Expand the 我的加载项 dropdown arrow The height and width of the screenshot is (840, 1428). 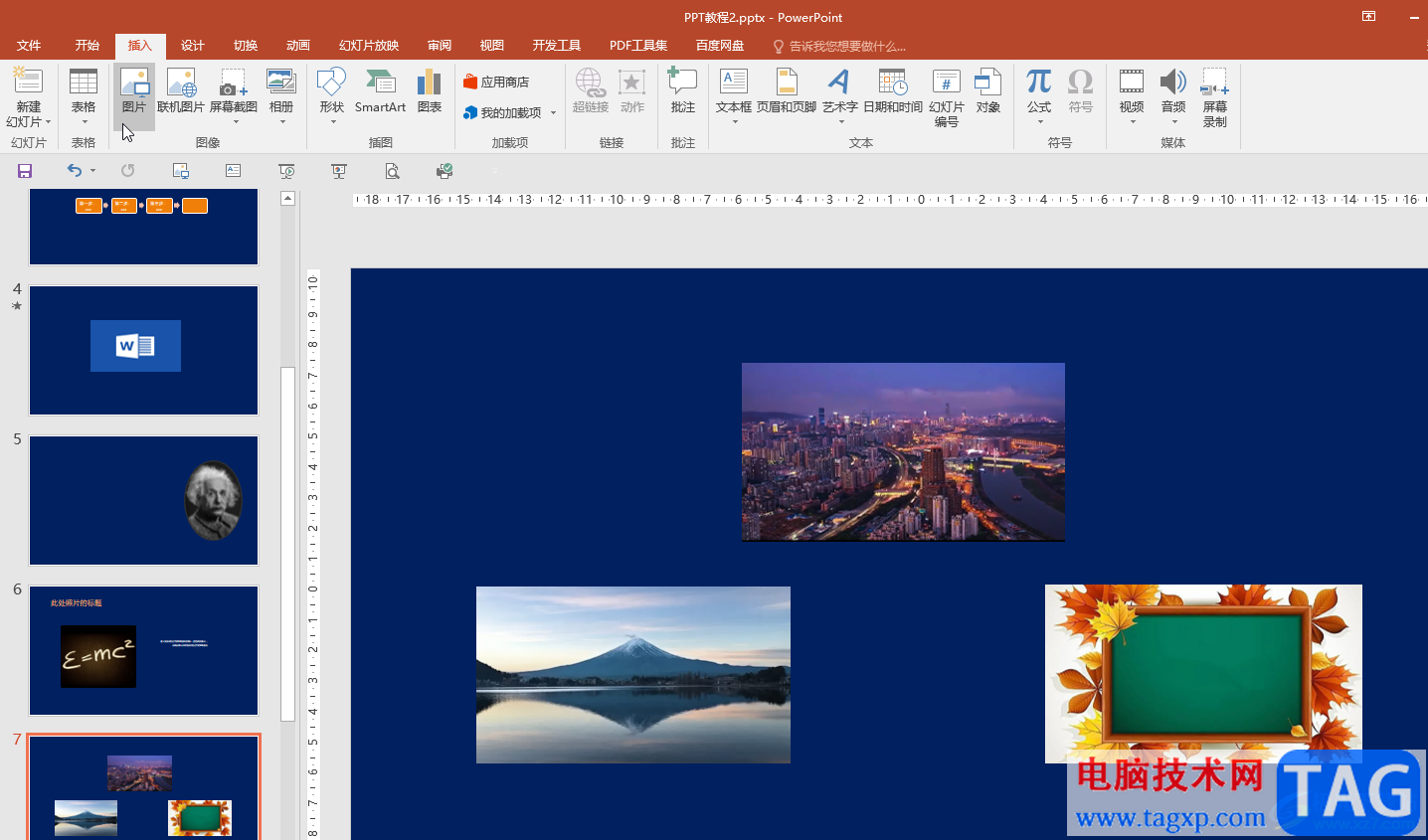(553, 113)
